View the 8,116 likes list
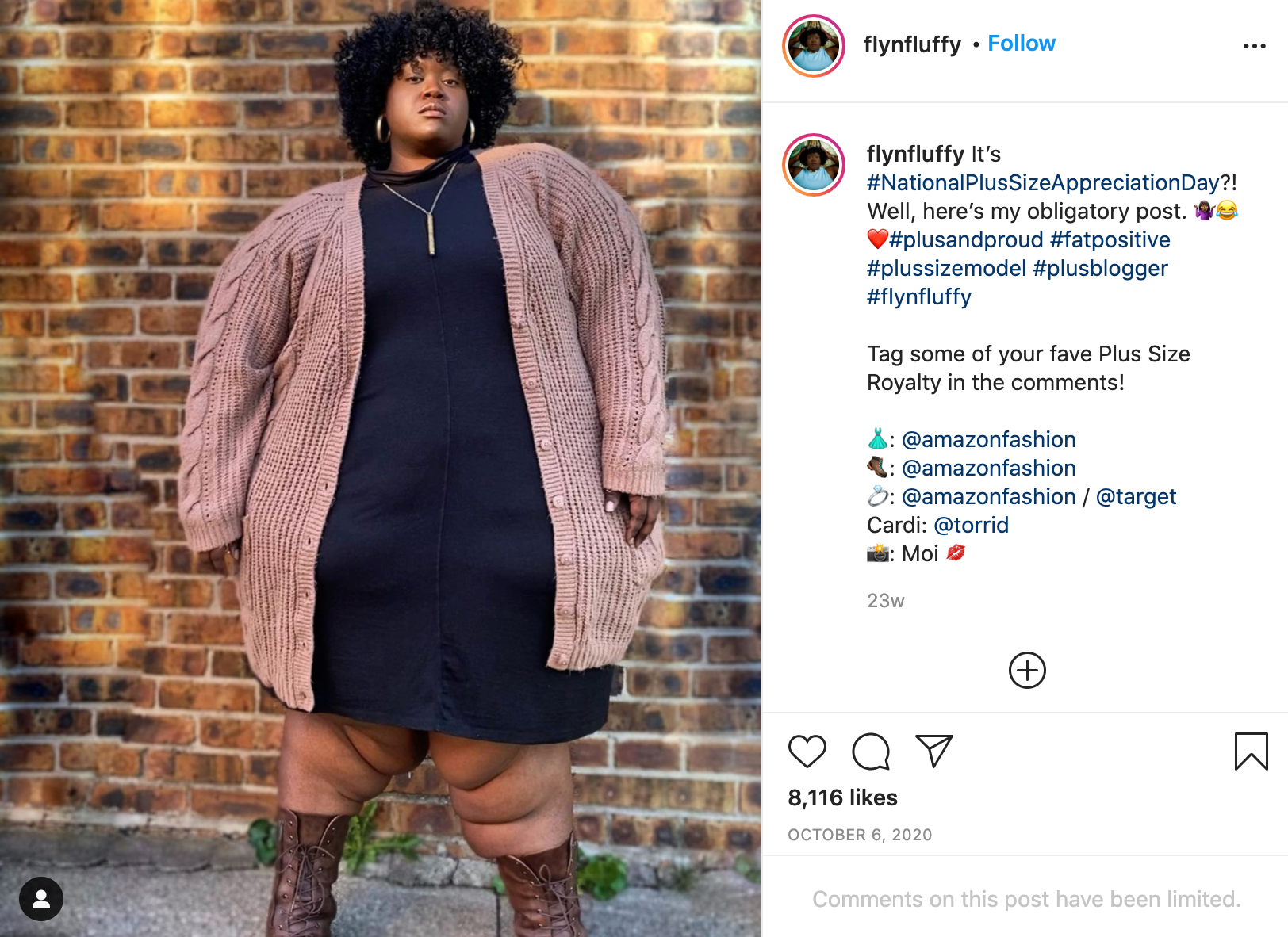1288x937 pixels. 842,797
